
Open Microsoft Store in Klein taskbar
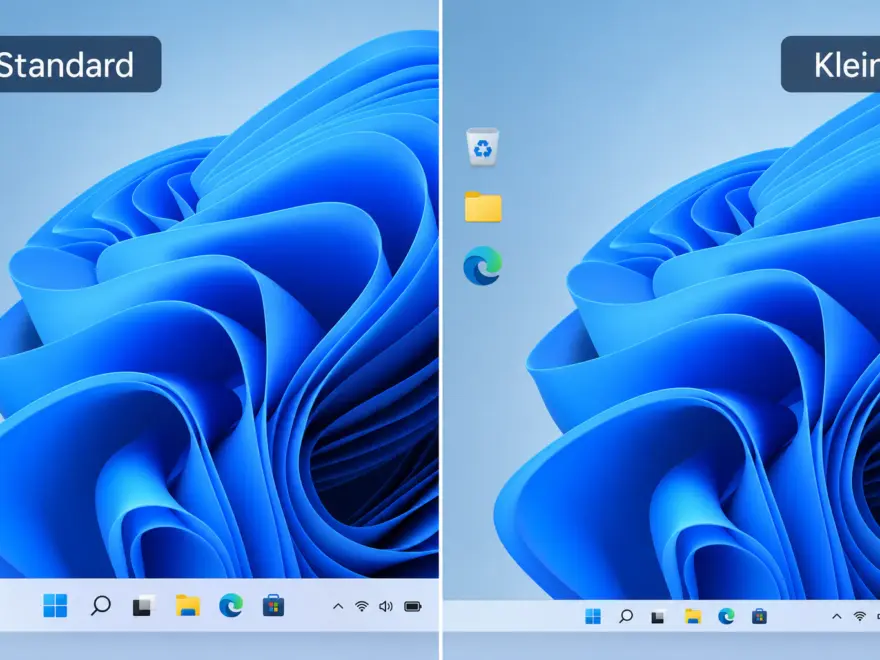tap(759, 616)
